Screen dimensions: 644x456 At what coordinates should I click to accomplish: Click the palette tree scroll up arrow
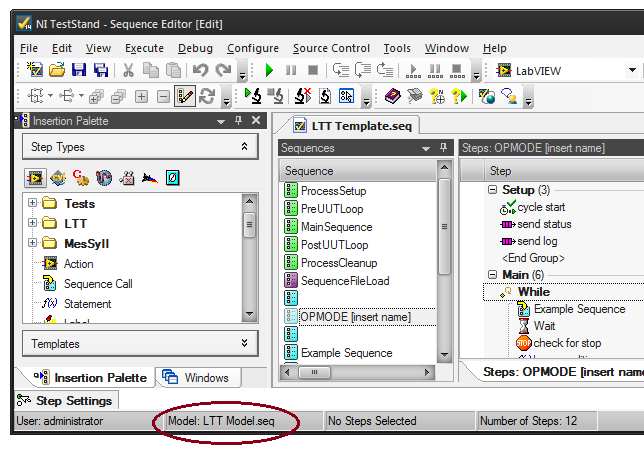pyautogui.click(x=249, y=201)
